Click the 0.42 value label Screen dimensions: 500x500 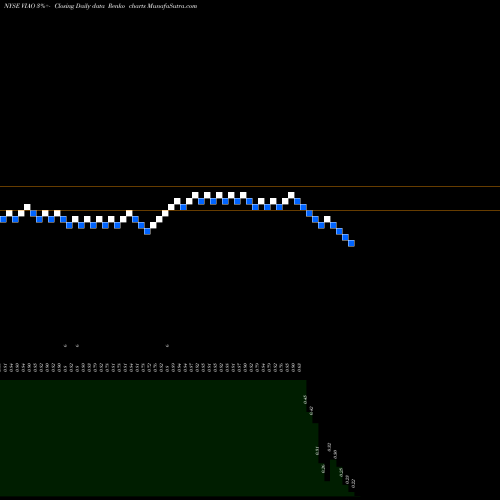tap(311, 410)
